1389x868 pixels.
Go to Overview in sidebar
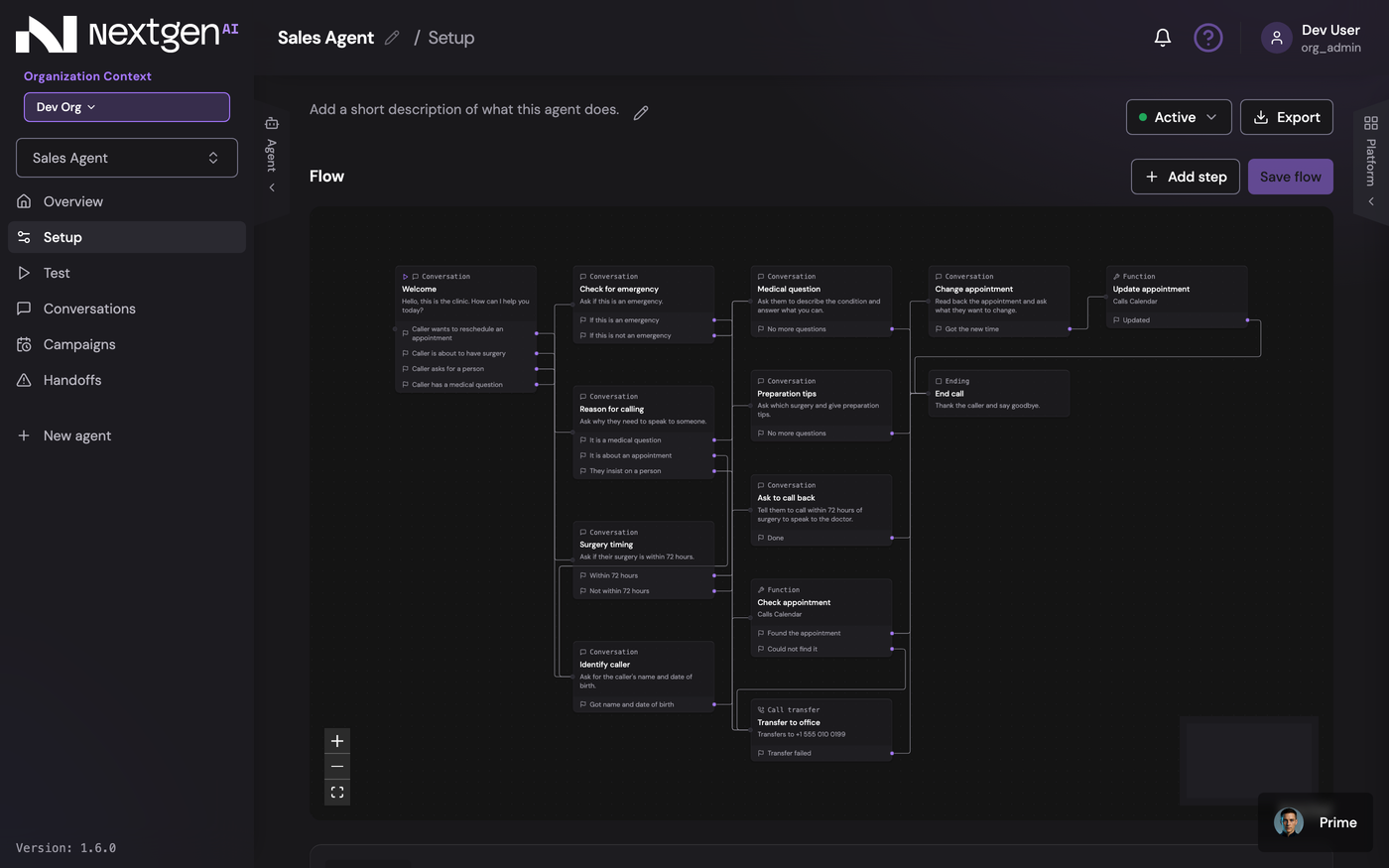[x=127, y=201]
